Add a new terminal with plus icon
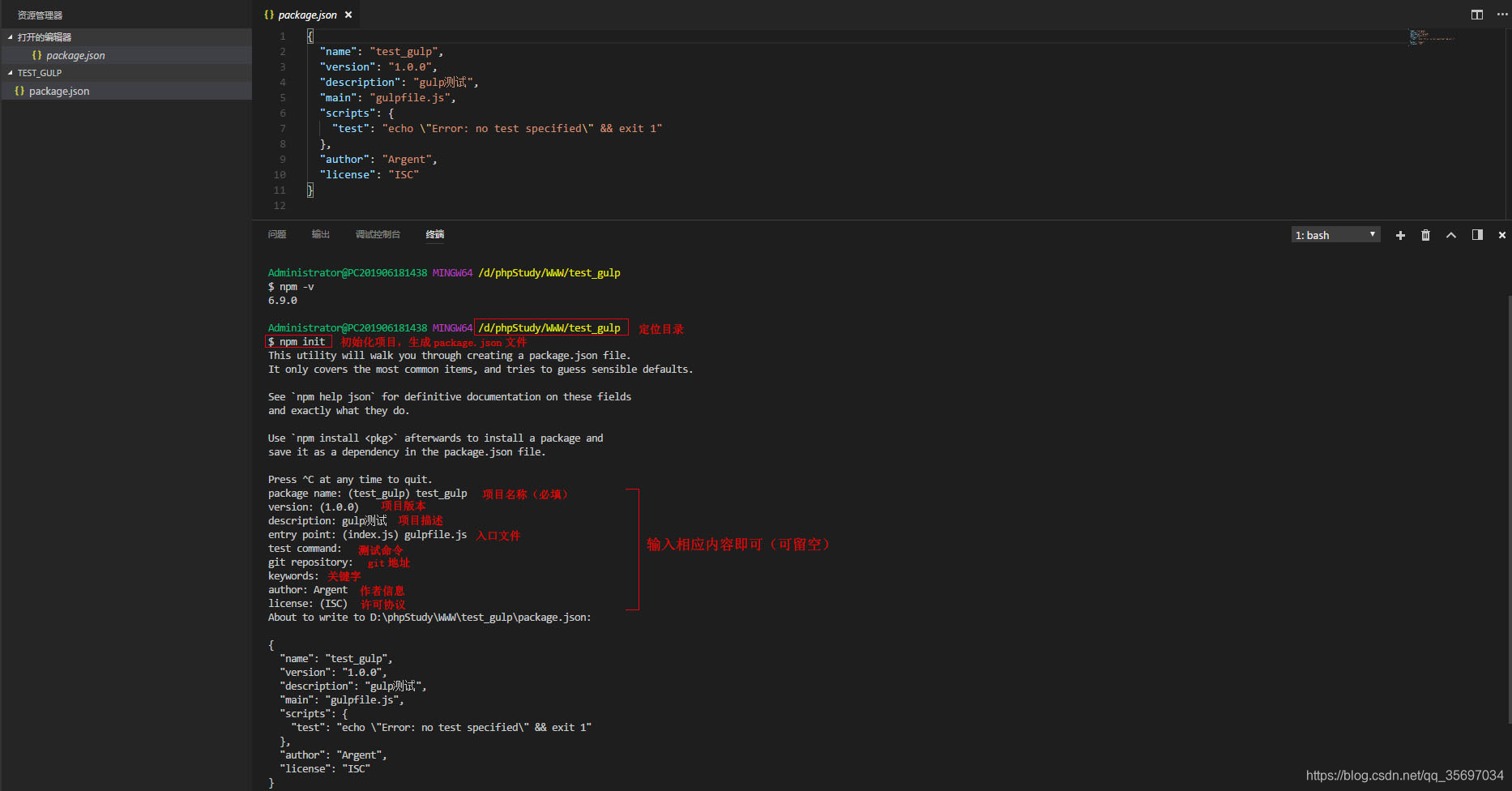This screenshot has height=791, width=1512. (x=1400, y=235)
